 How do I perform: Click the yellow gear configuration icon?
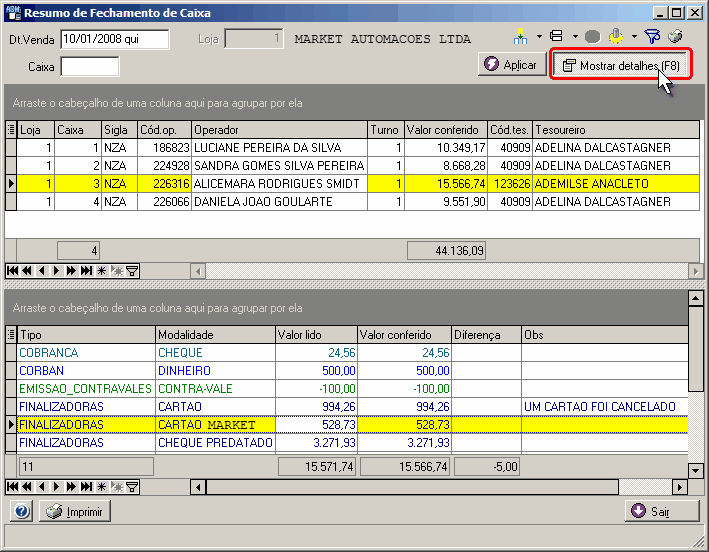(616, 36)
